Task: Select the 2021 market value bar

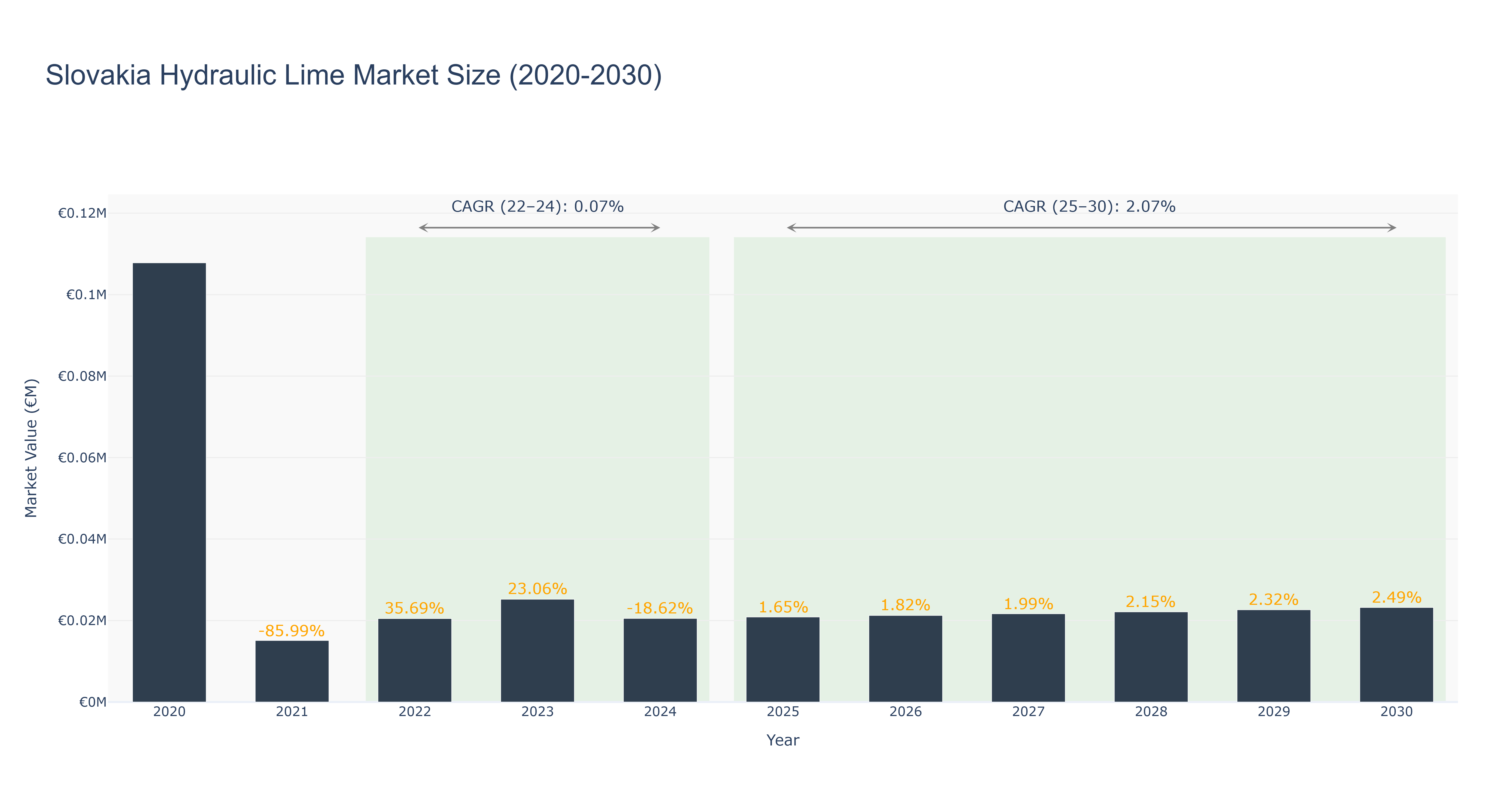Action: tap(292, 671)
